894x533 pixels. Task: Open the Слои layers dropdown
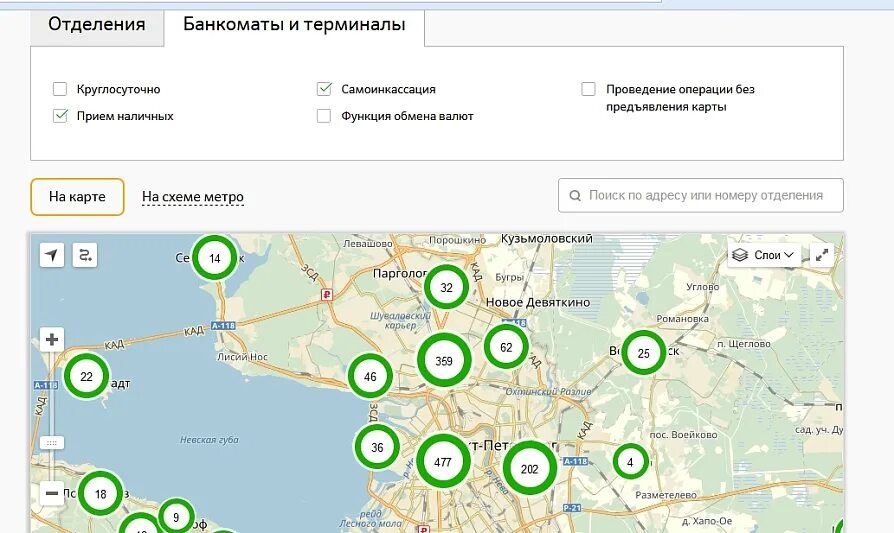(764, 255)
